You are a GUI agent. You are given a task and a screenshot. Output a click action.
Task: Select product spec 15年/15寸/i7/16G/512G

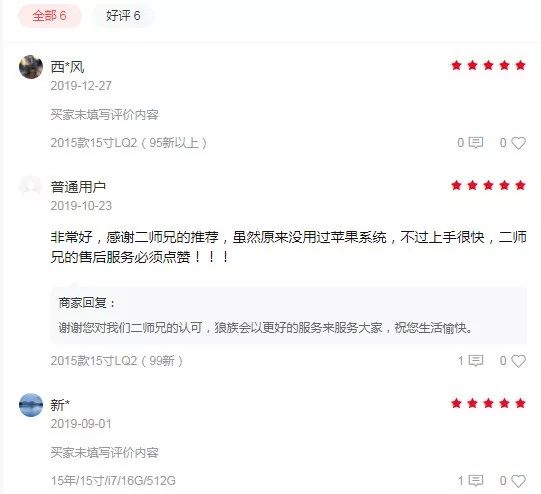point(113,481)
